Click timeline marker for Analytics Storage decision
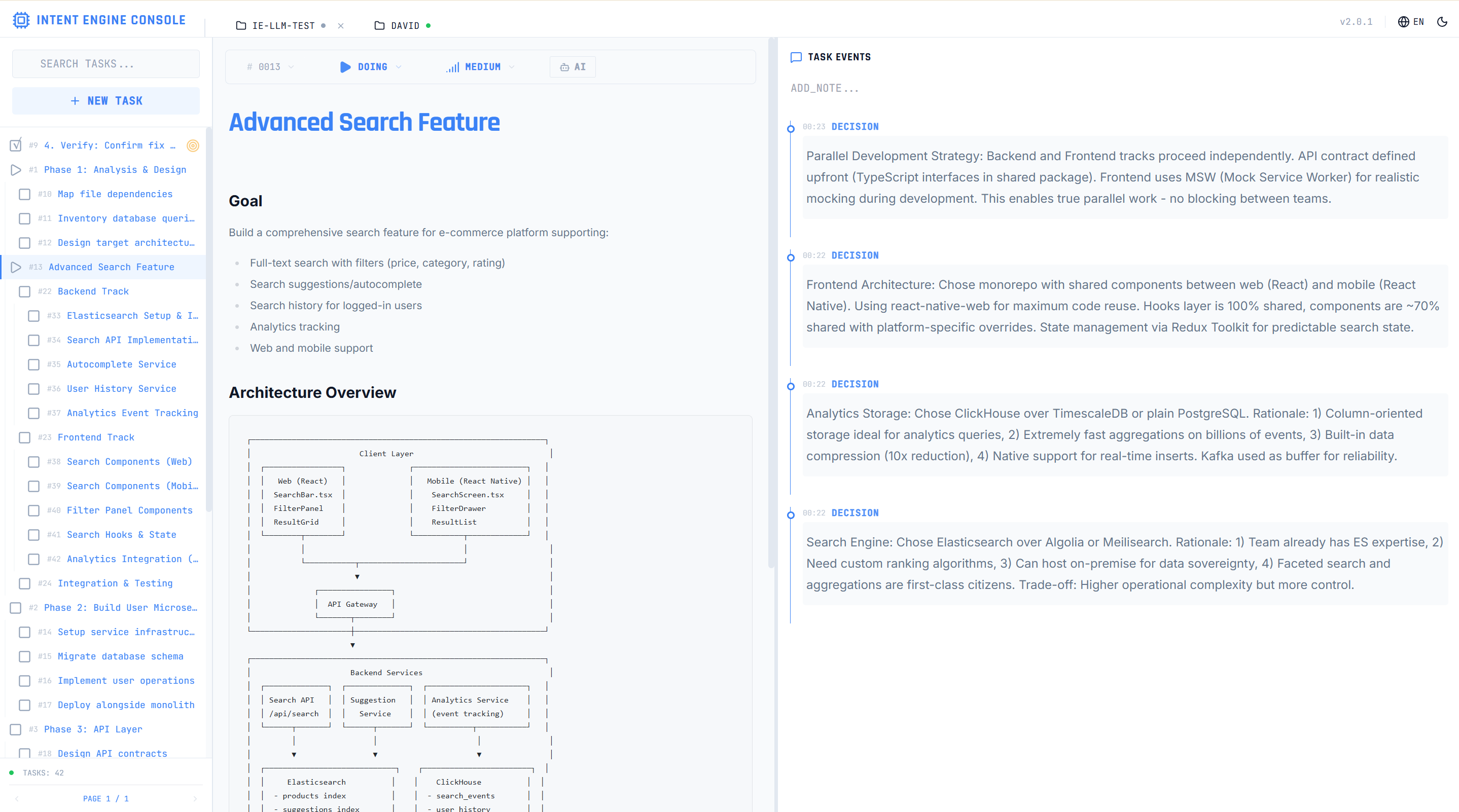This screenshot has height=812, width=1459. [791, 387]
